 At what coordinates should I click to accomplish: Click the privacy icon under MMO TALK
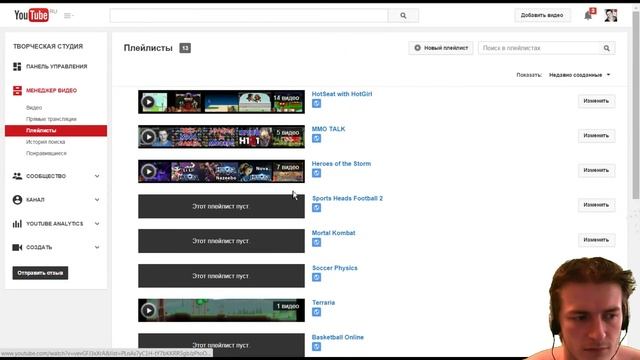[316, 138]
